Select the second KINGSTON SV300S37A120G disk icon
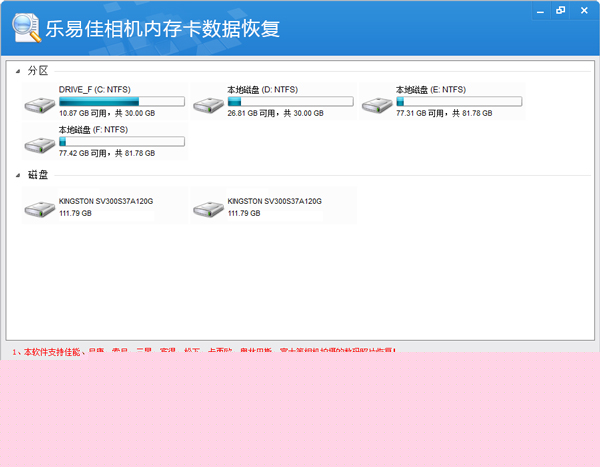The image size is (600, 467). pos(208,208)
